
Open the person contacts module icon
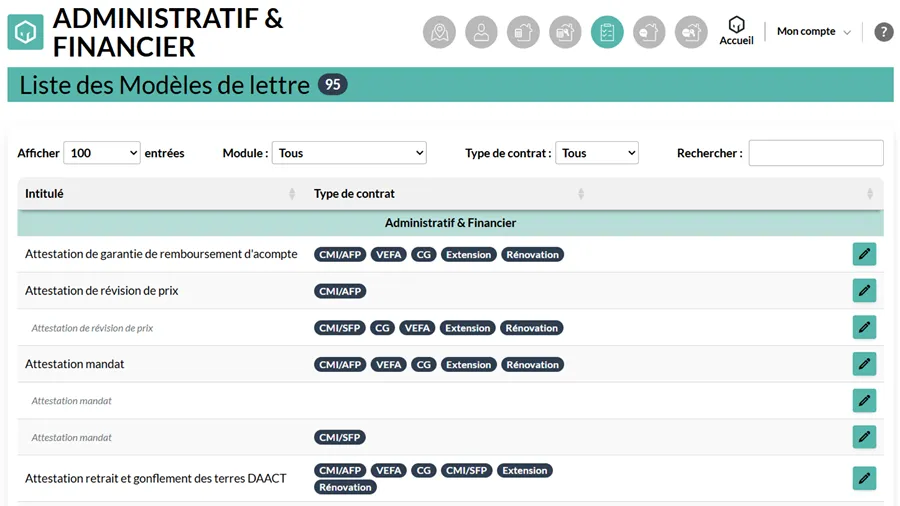481,32
